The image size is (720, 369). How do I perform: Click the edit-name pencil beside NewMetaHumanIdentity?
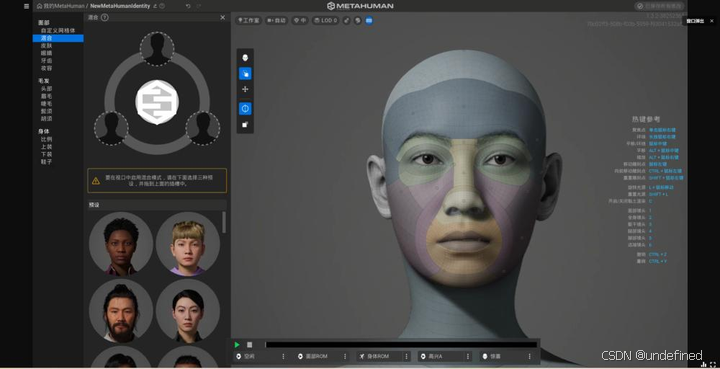pos(155,6)
